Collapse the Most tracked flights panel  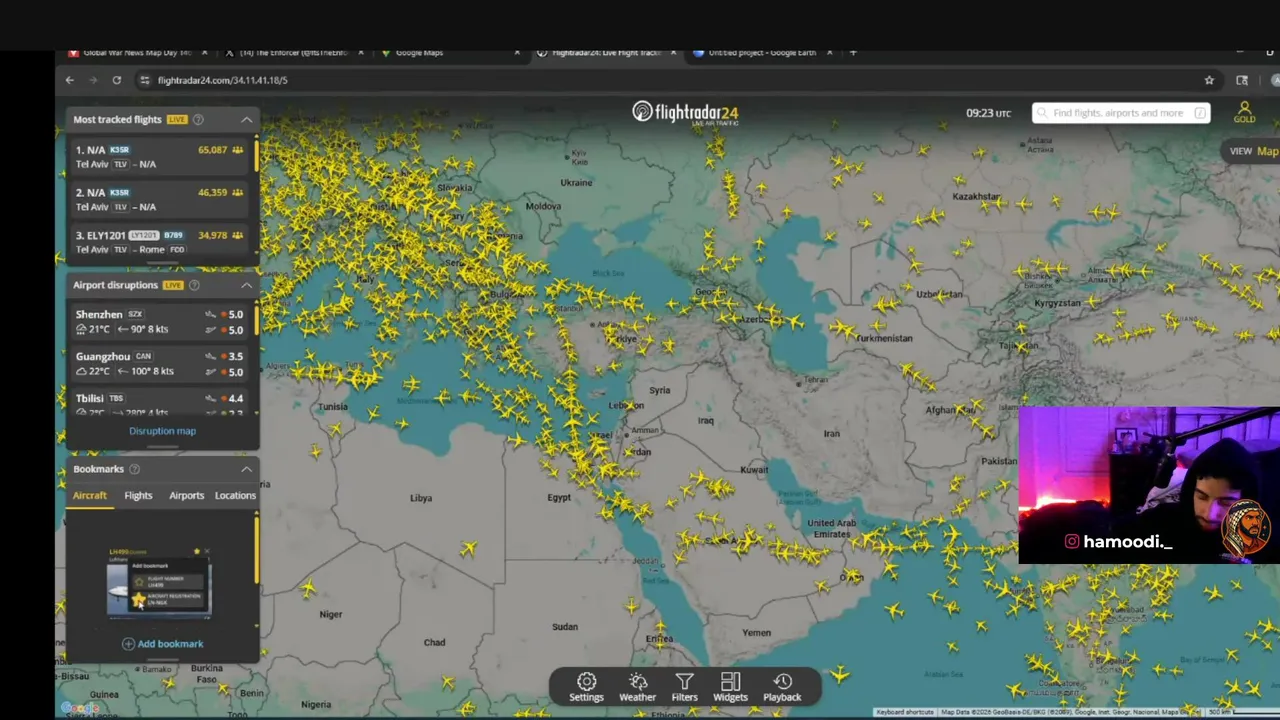point(246,119)
